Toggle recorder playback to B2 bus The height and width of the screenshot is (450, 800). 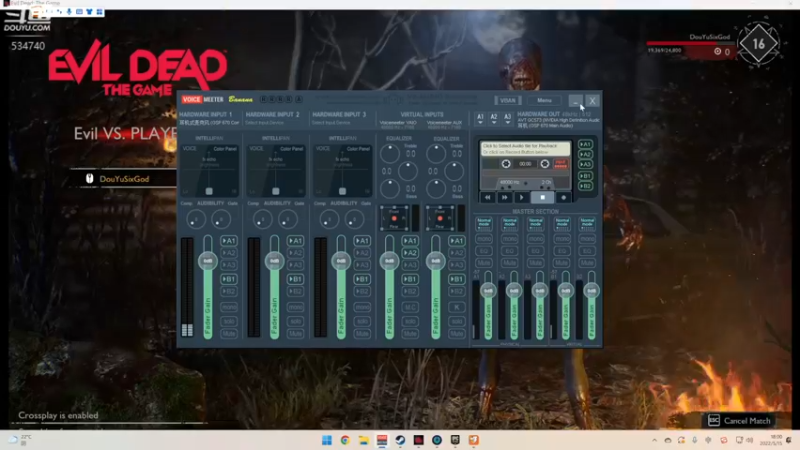point(585,186)
